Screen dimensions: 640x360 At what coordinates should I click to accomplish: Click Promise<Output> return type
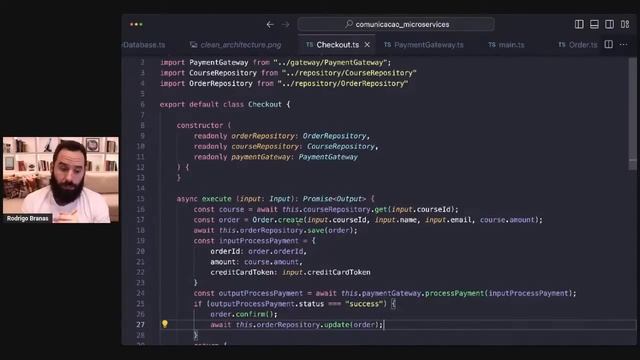pos(334,199)
